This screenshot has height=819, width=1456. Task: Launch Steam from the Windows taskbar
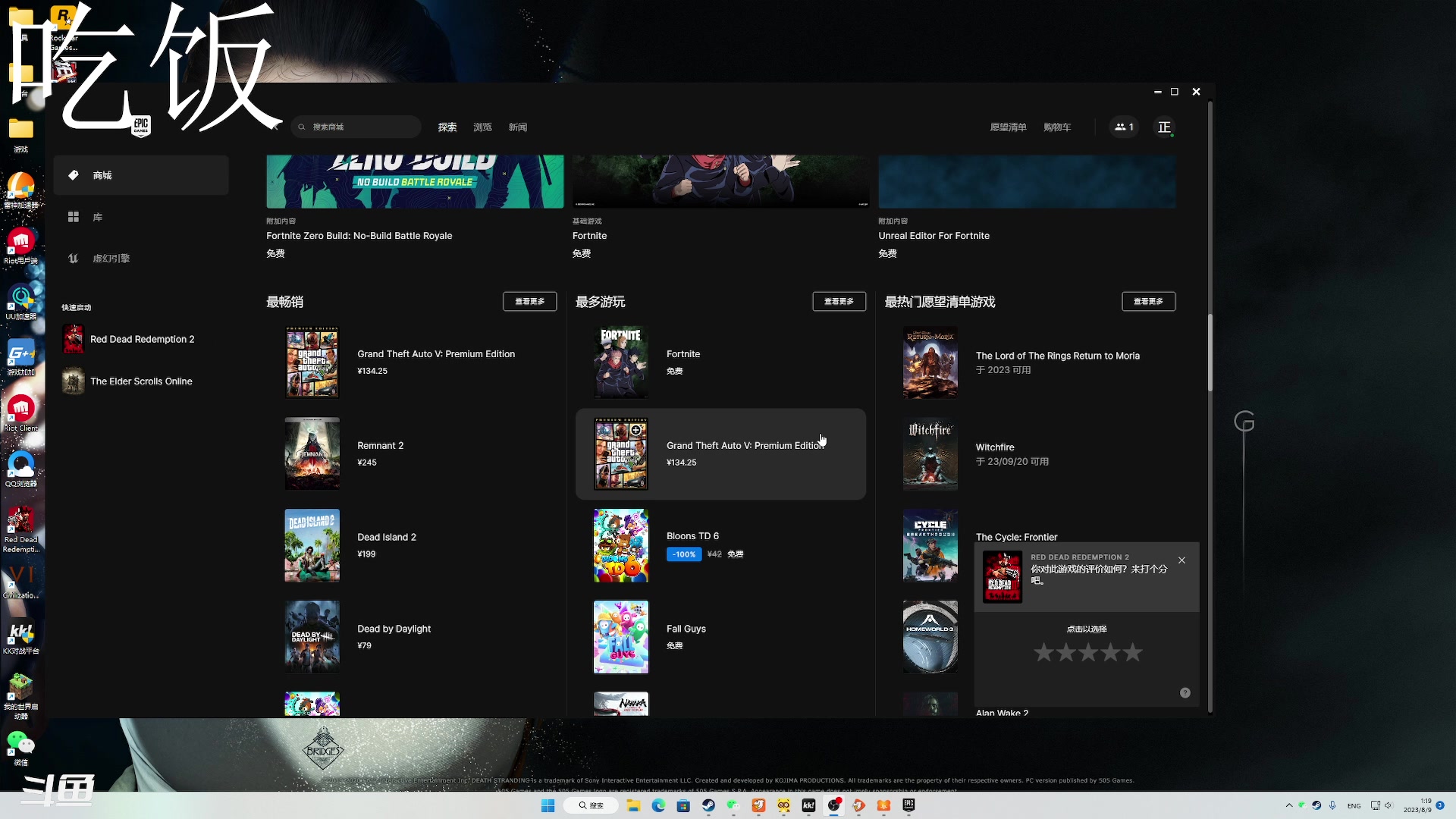[708, 805]
